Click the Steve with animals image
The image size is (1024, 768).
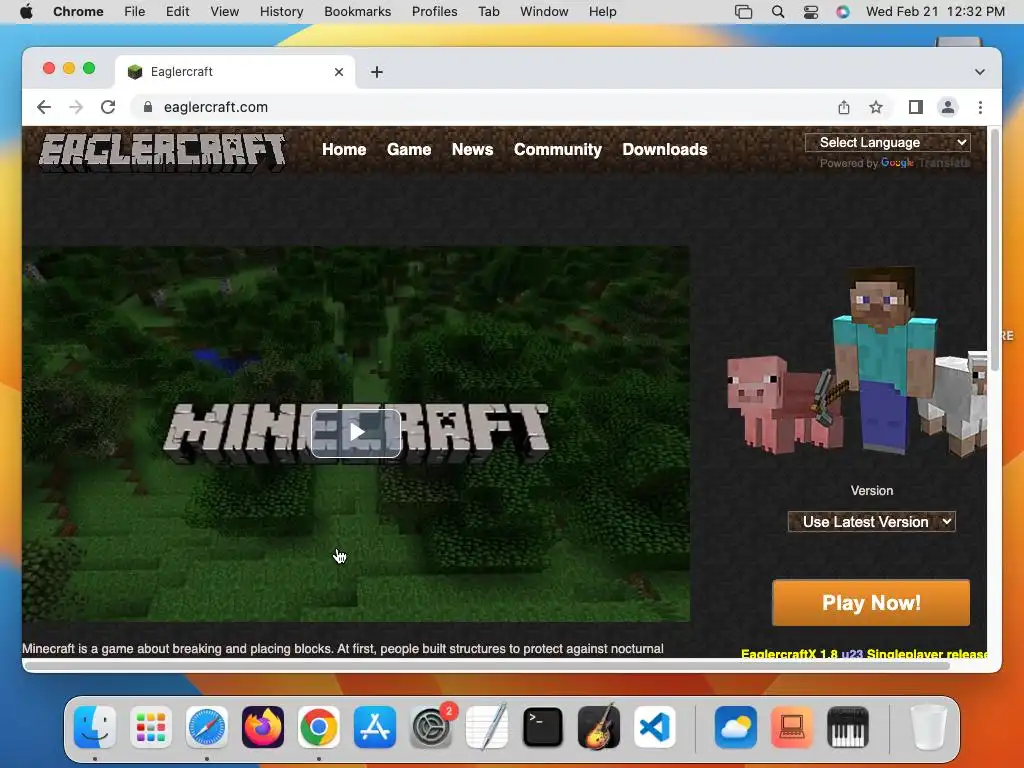[857, 361]
